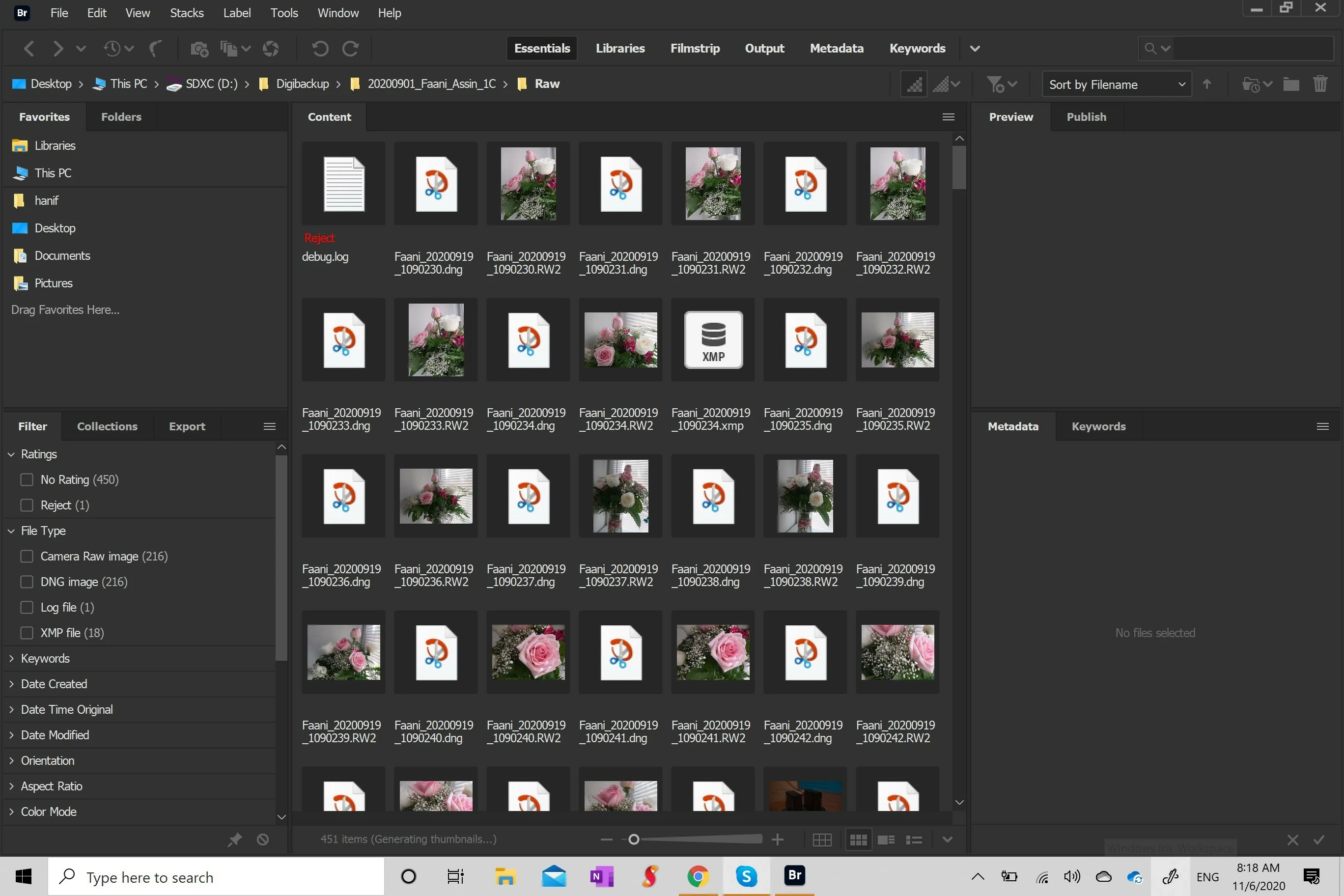Switch to details view layout icon
This screenshot has width=1344, height=896.
point(886,840)
